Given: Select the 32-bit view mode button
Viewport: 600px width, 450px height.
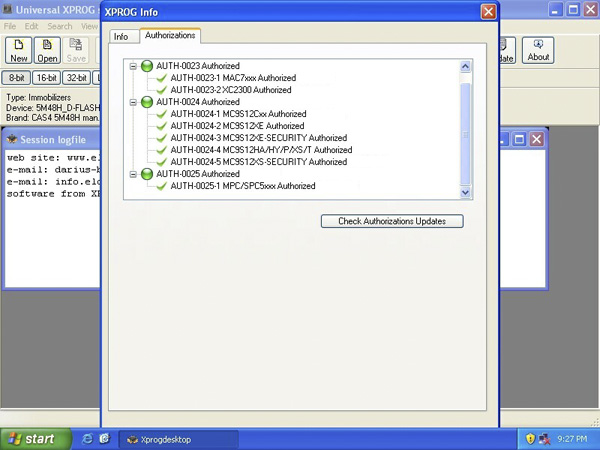Looking at the screenshot, I should coord(78,78).
